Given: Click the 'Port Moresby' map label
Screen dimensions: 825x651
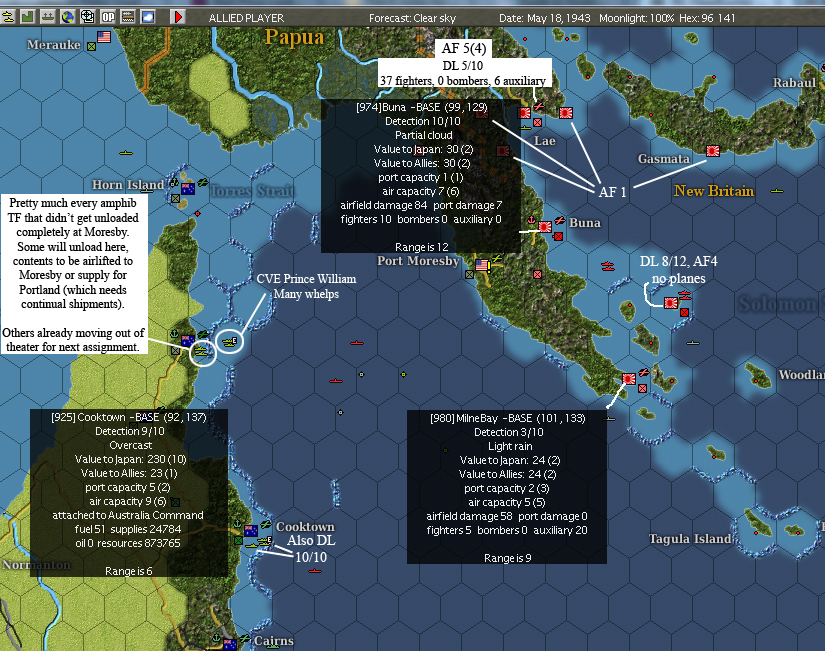Looking at the screenshot, I should pyautogui.click(x=418, y=261).
